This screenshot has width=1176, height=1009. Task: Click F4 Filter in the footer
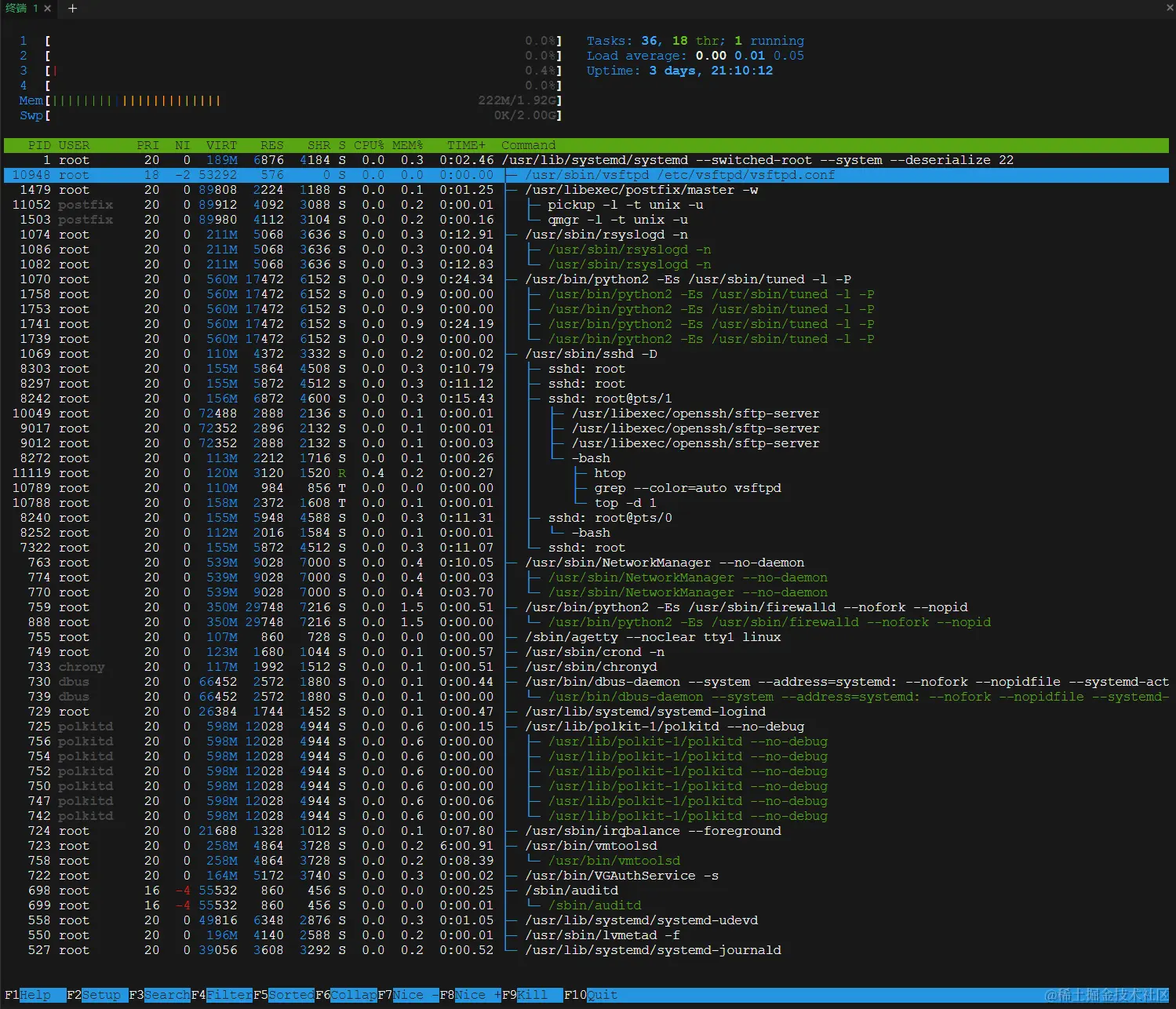[x=222, y=995]
